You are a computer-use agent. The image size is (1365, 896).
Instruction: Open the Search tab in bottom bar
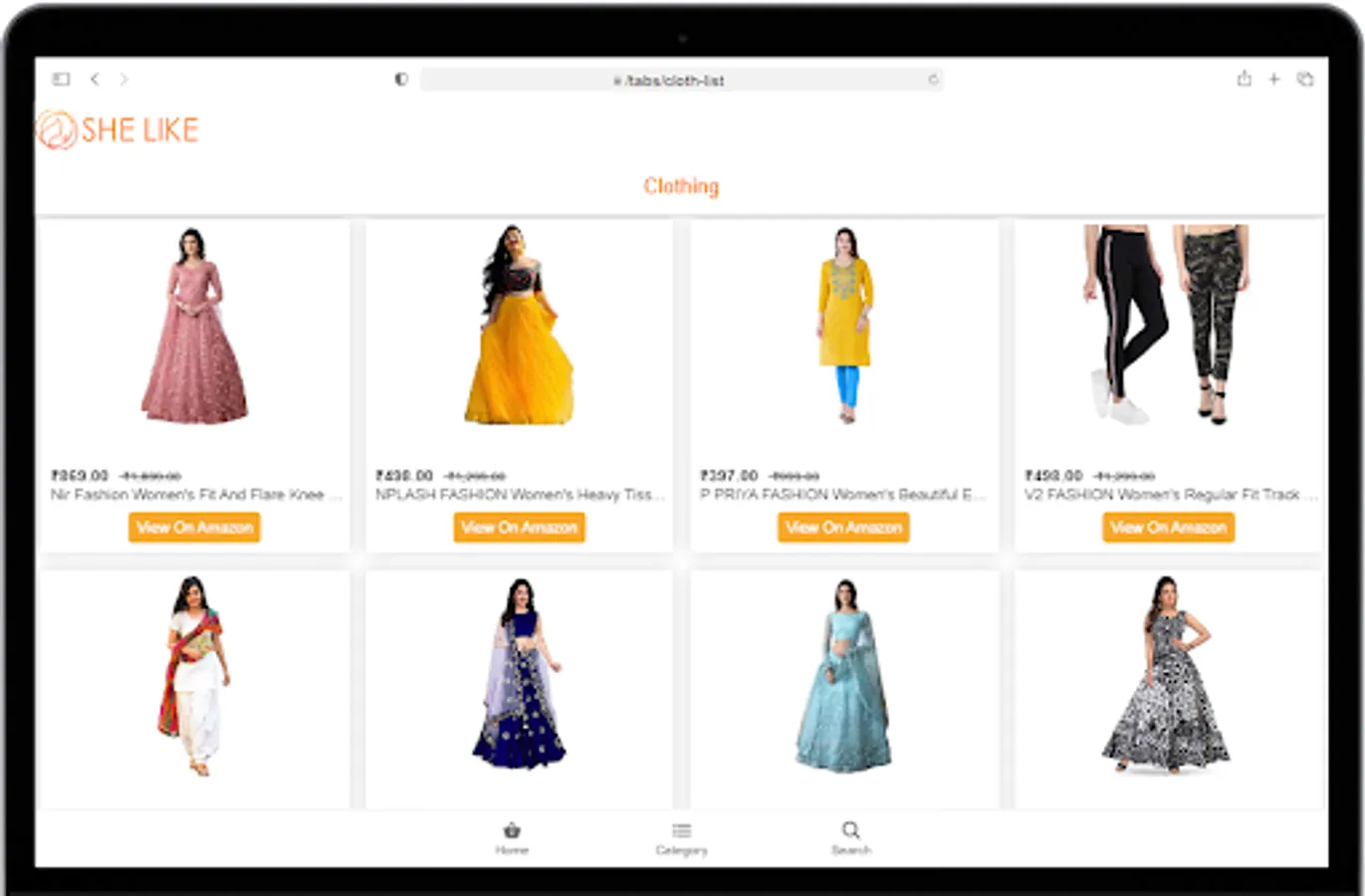tap(851, 838)
